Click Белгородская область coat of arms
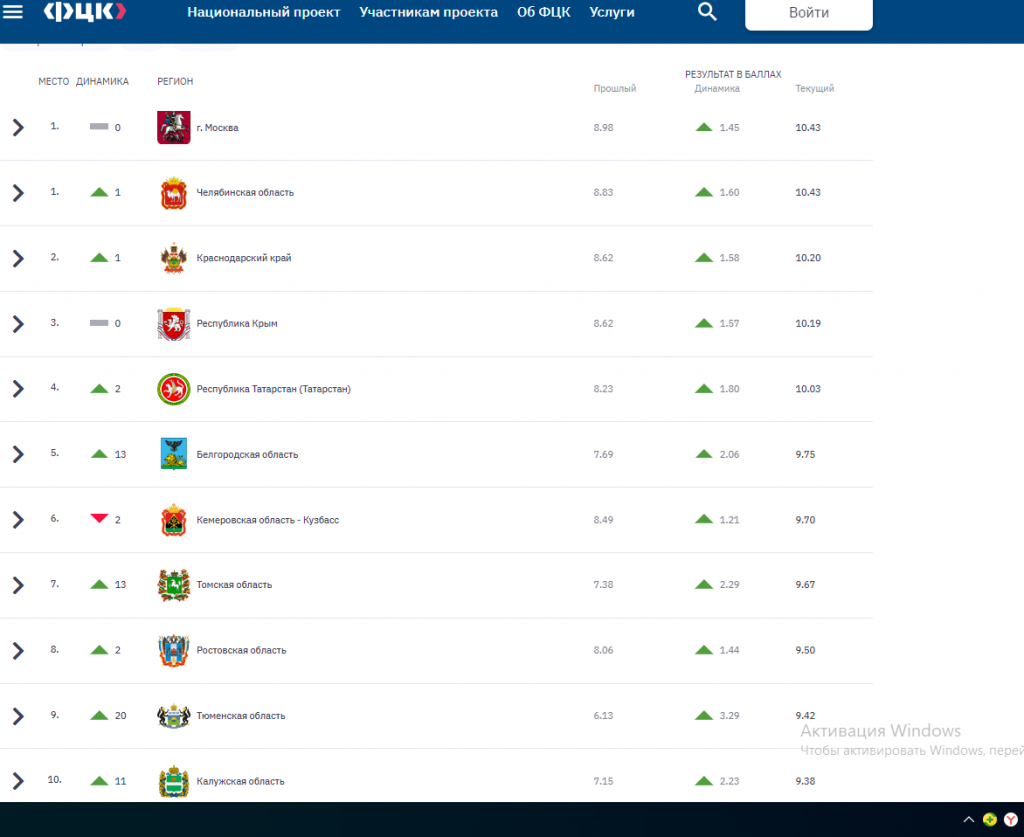The image size is (1024, 837). click(174, 454)
